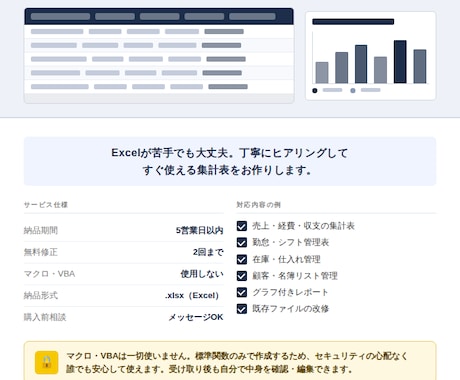Click the dark legend dot under chart

(x=315, y=90)
